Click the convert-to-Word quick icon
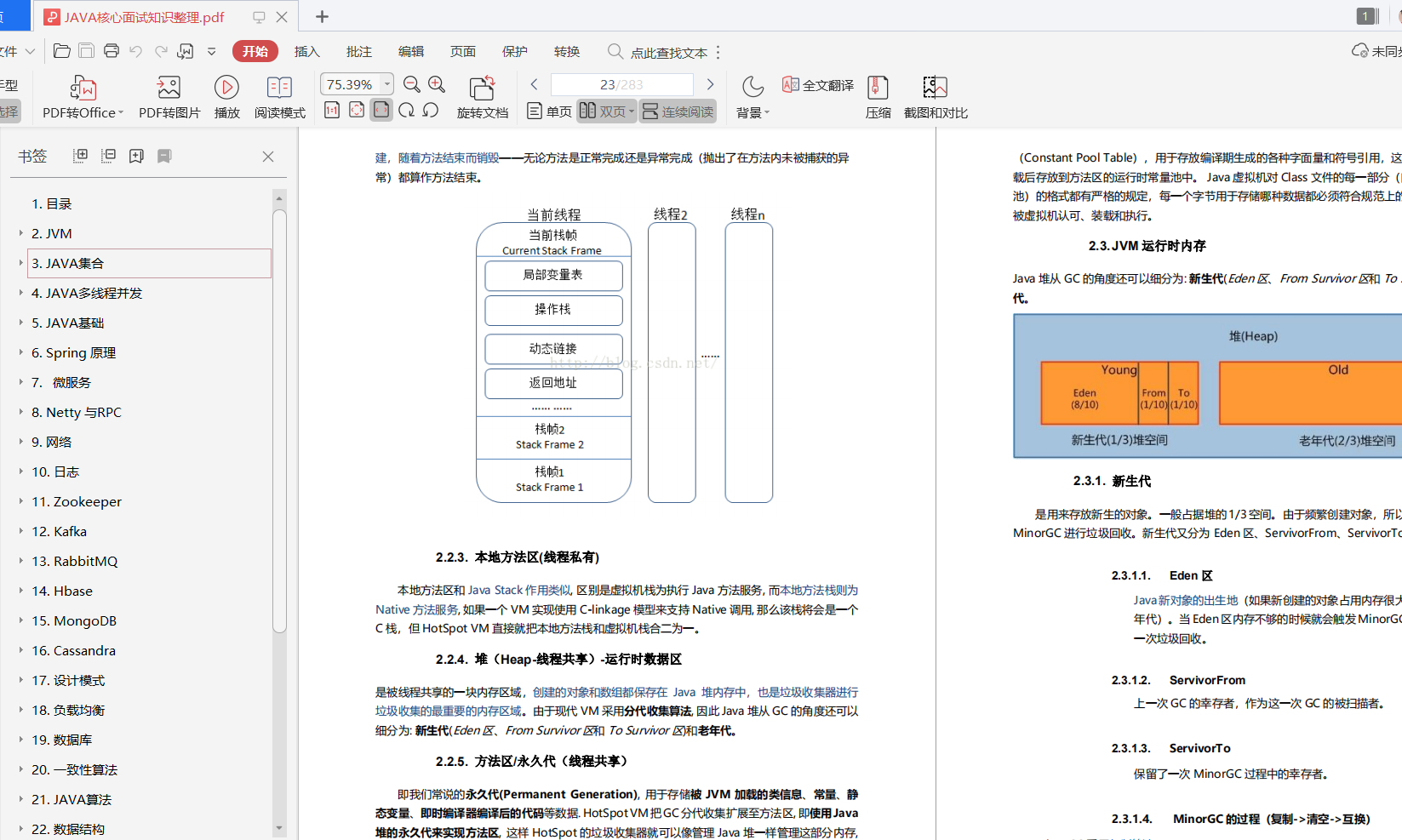Image resolution: width=1402 pixels, height=840 pixels. click(186, 51)
